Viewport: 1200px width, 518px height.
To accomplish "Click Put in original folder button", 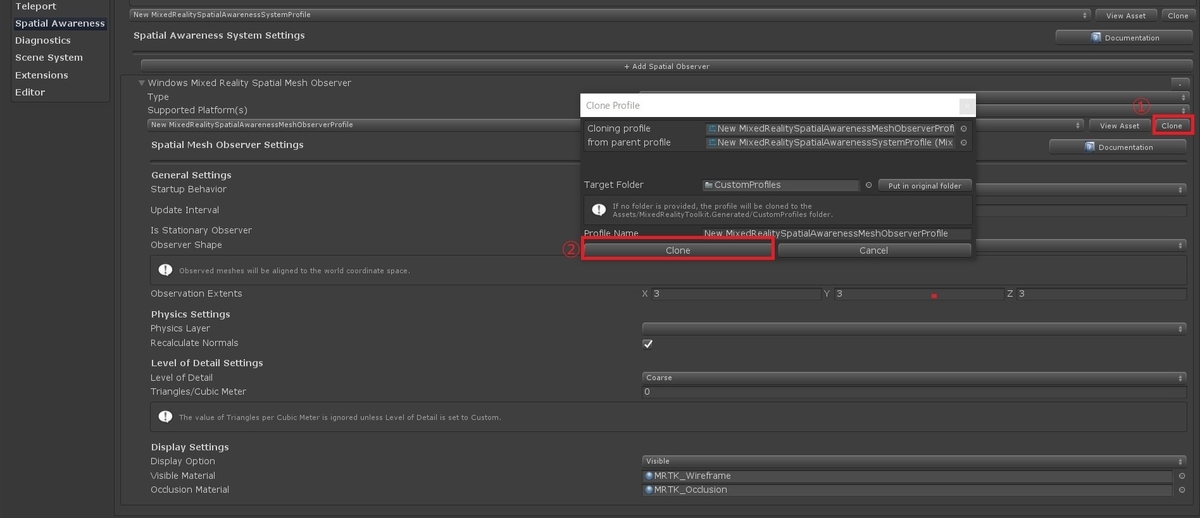I will pos(925,185).
